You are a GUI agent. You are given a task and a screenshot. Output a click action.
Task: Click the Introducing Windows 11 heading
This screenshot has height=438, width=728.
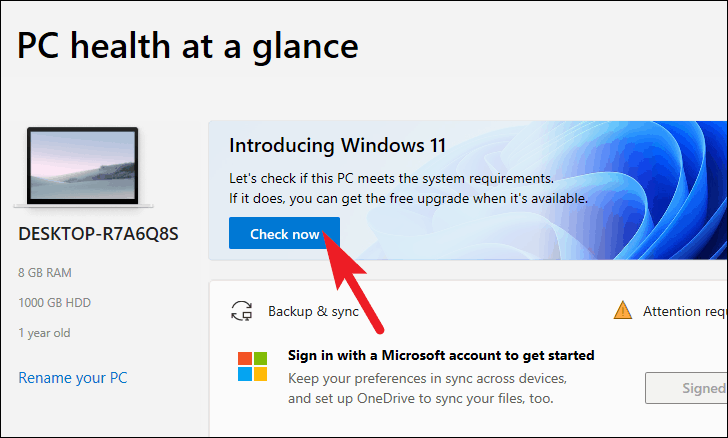338,145
